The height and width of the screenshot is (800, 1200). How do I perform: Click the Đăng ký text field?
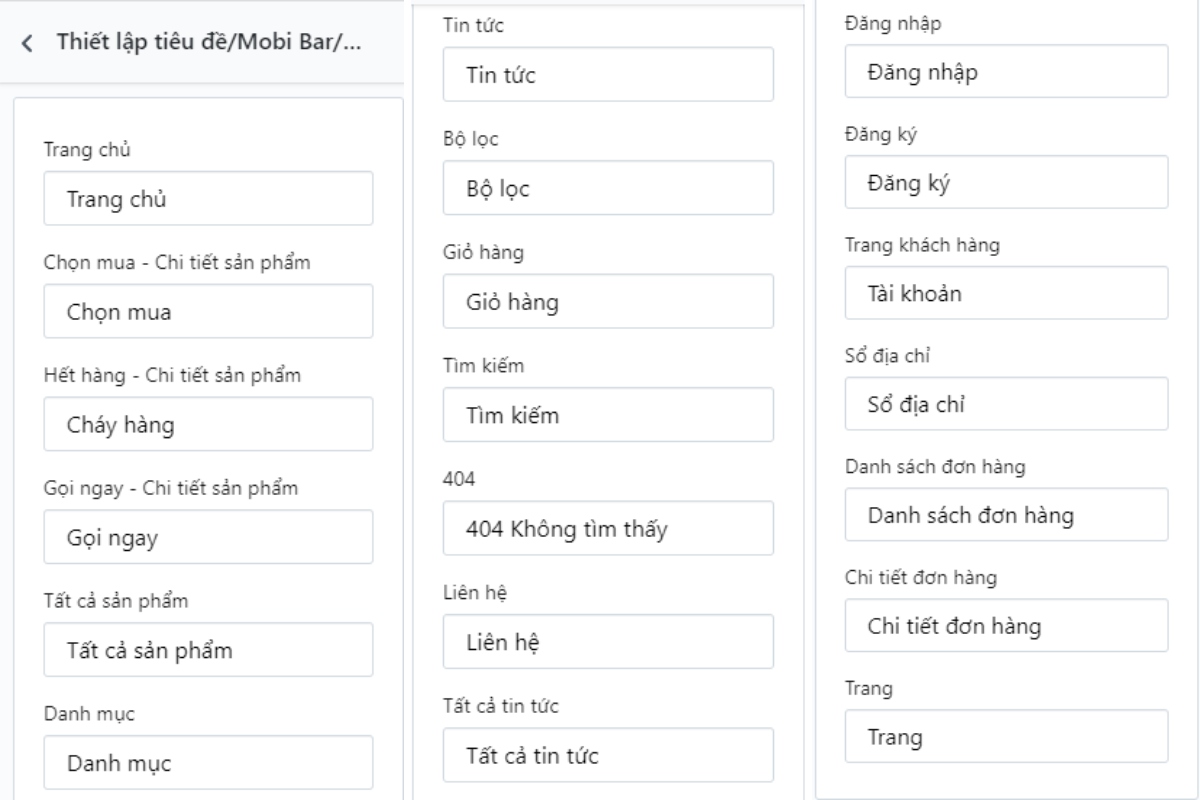click(1006, 182)
